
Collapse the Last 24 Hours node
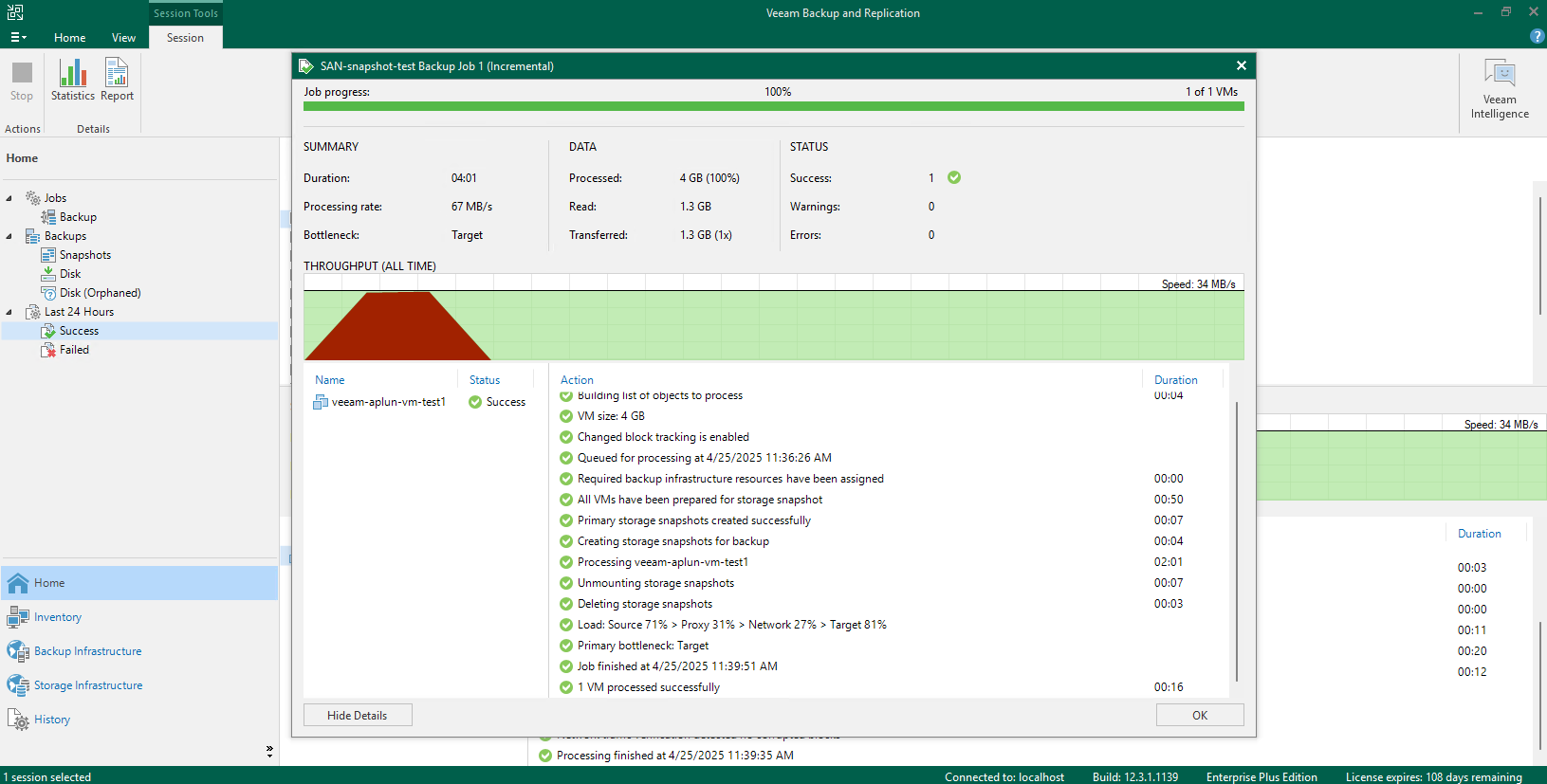click(9, 312)
